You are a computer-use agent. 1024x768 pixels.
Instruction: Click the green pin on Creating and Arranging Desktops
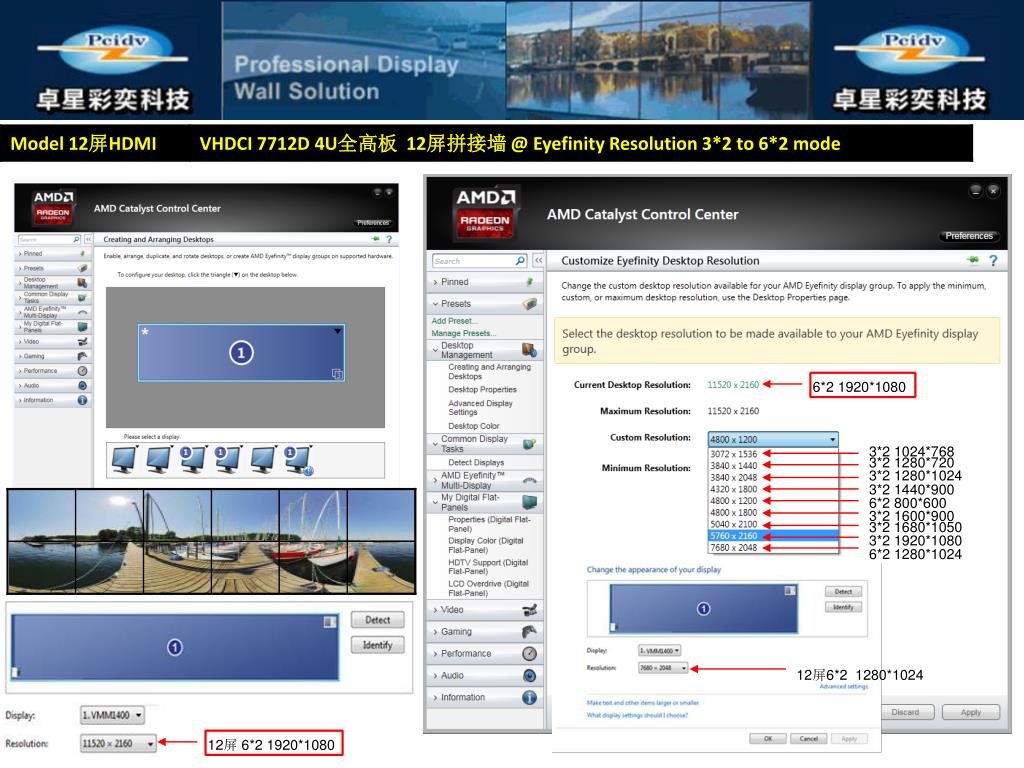pyautogui.click(x=376, y=239)
